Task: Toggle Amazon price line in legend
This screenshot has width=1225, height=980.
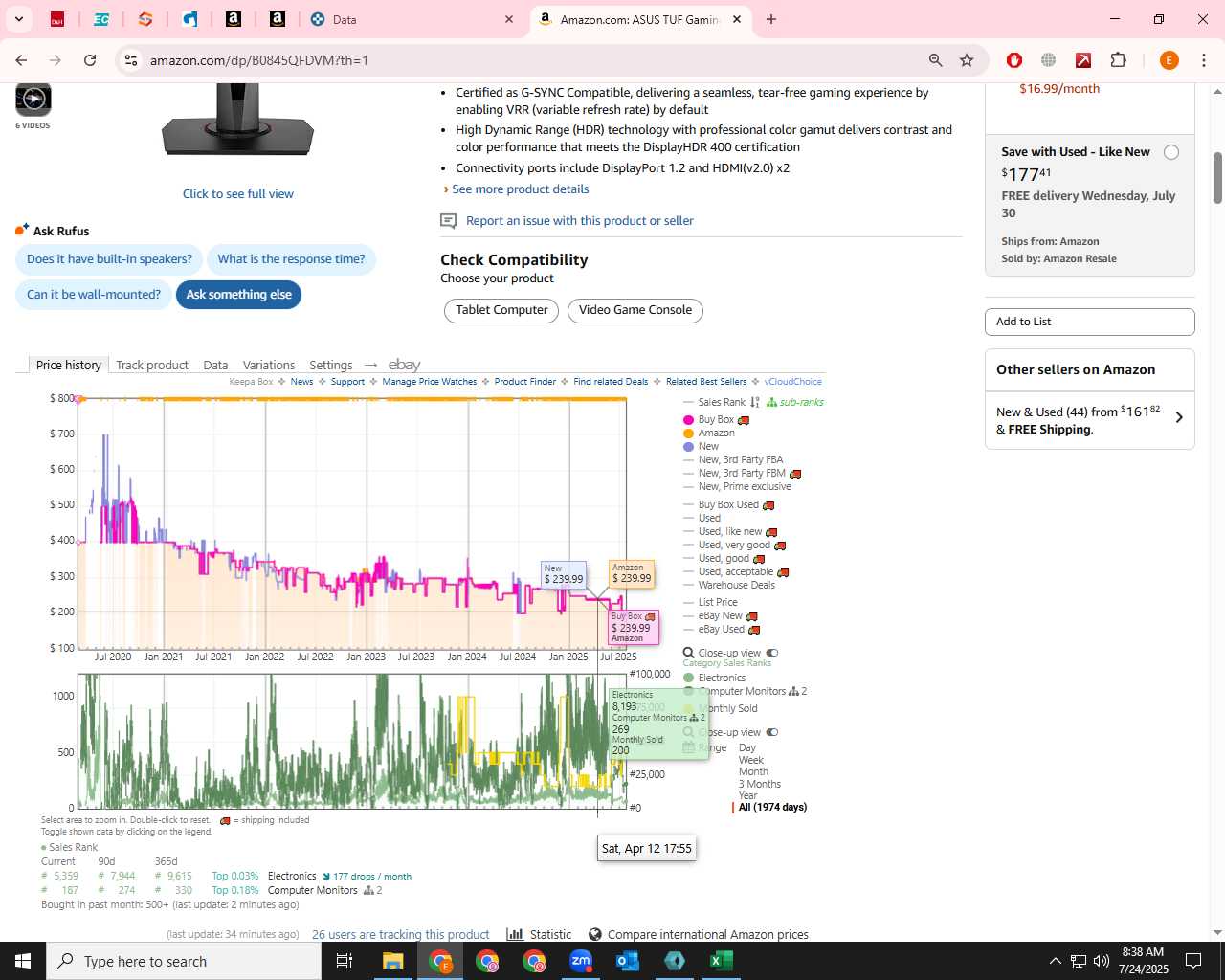Action: (x=709, y=434)
